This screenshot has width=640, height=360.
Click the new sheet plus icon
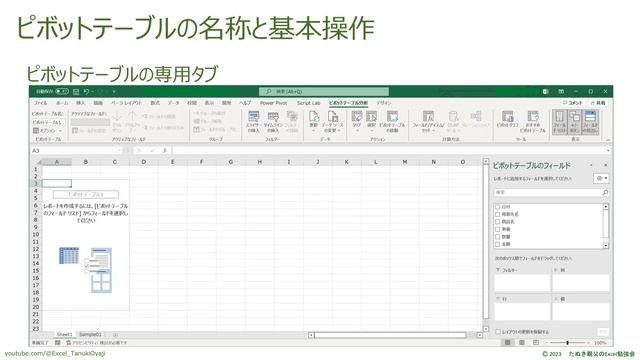click(x=116, y=335)
